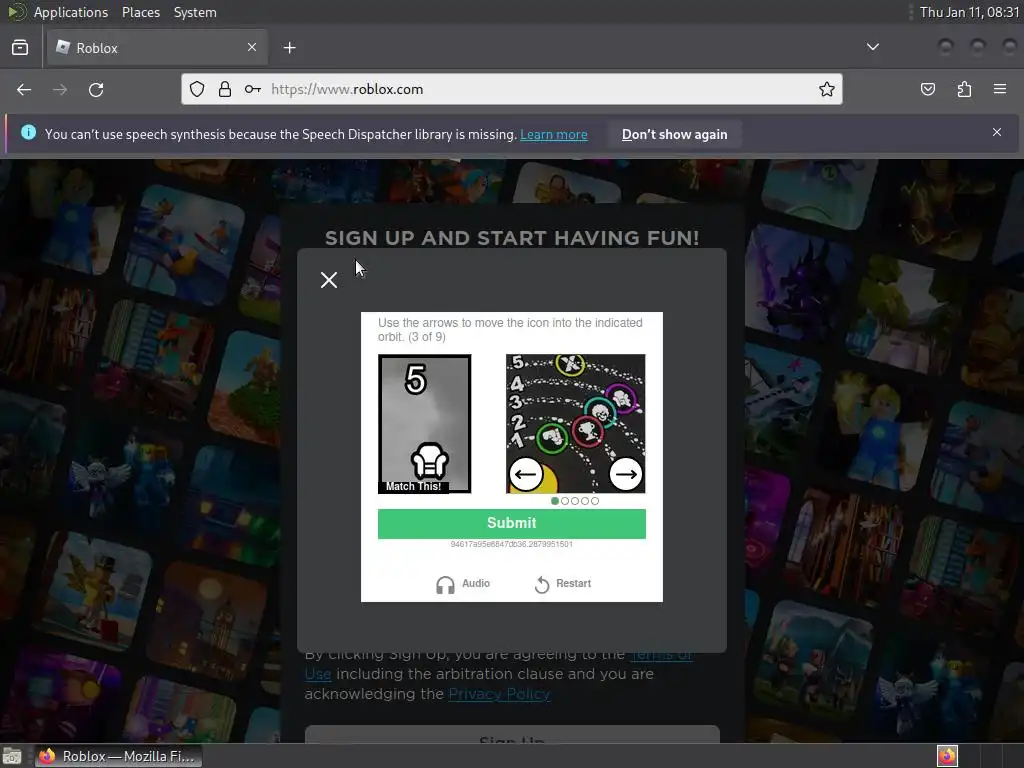The width and height of the screenshot is (1024, 768).
Task: Open the Applications menu
Action: click(71, 12)
